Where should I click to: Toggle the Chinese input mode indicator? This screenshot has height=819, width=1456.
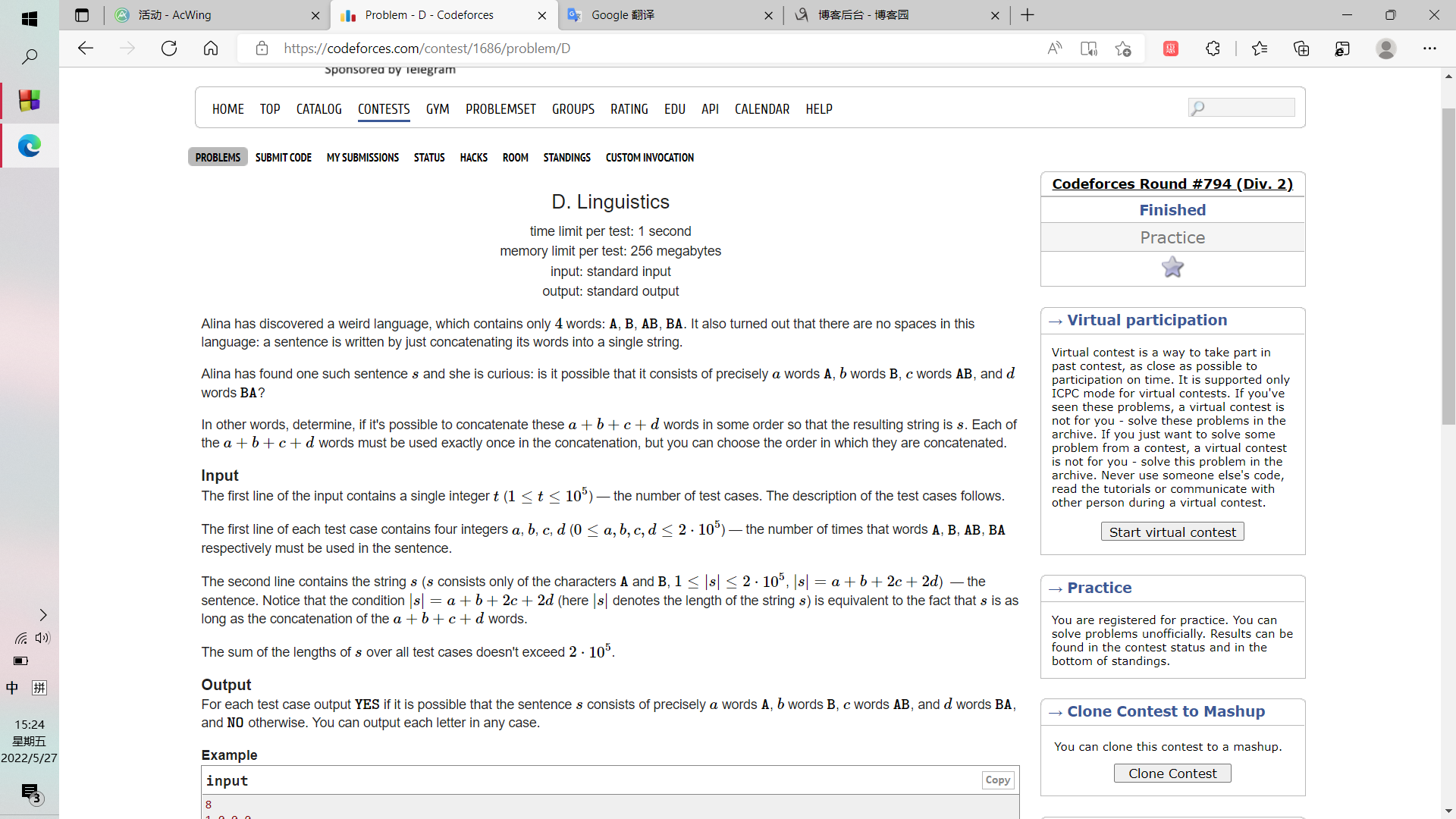point(12,688)
